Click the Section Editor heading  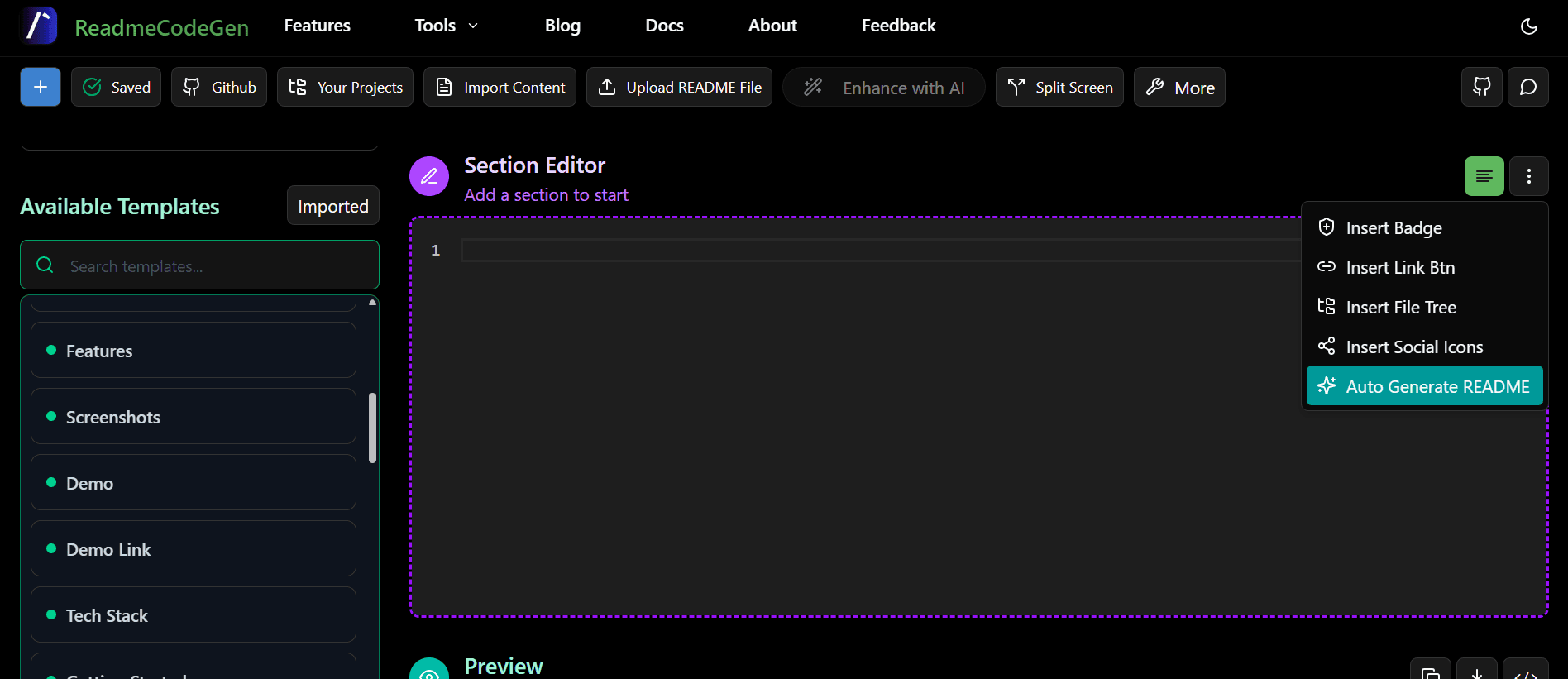[x=535, y=165]
